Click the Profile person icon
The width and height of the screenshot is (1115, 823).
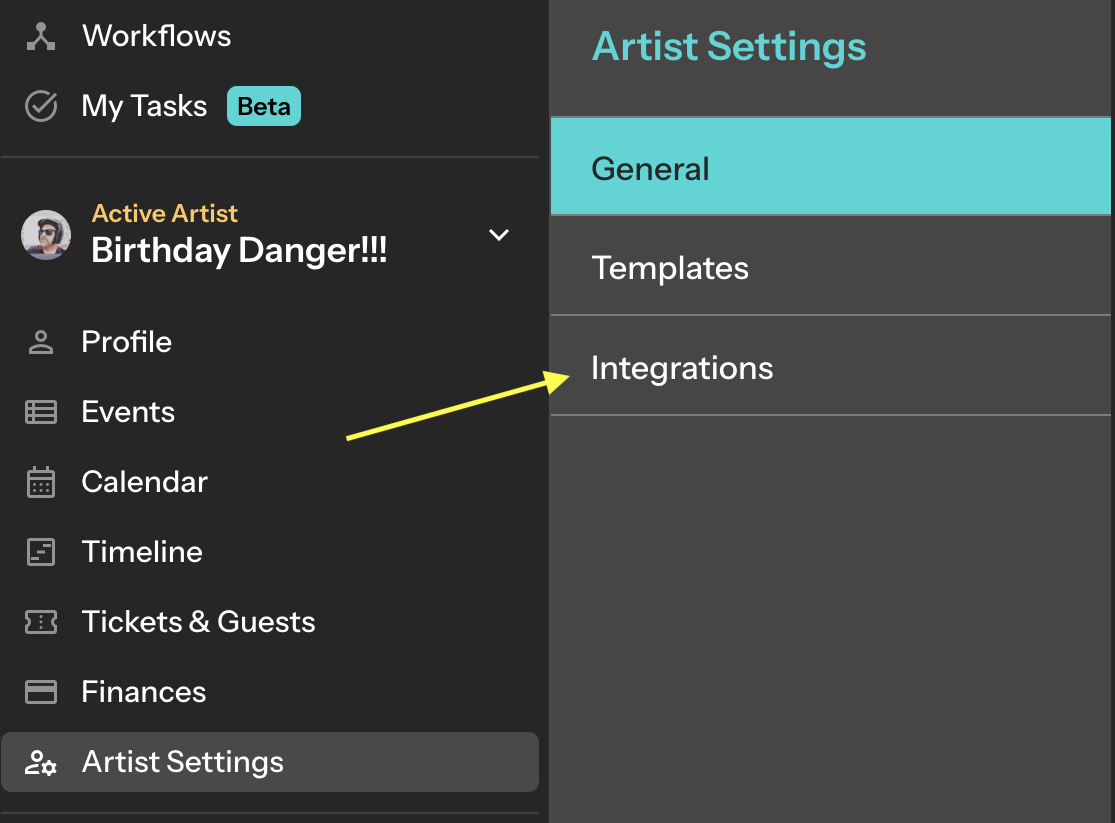[41, 342]
